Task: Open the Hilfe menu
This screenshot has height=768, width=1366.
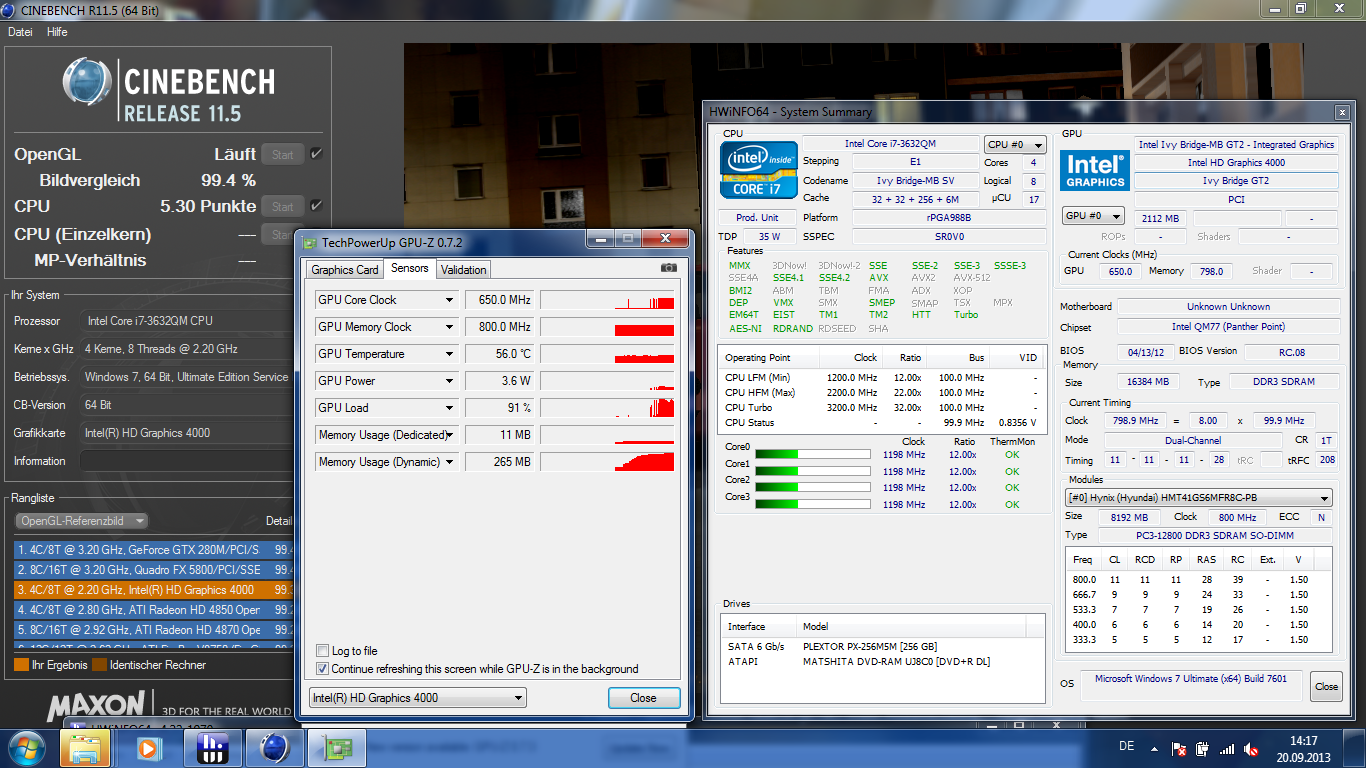Action: [x=57, y=32]
